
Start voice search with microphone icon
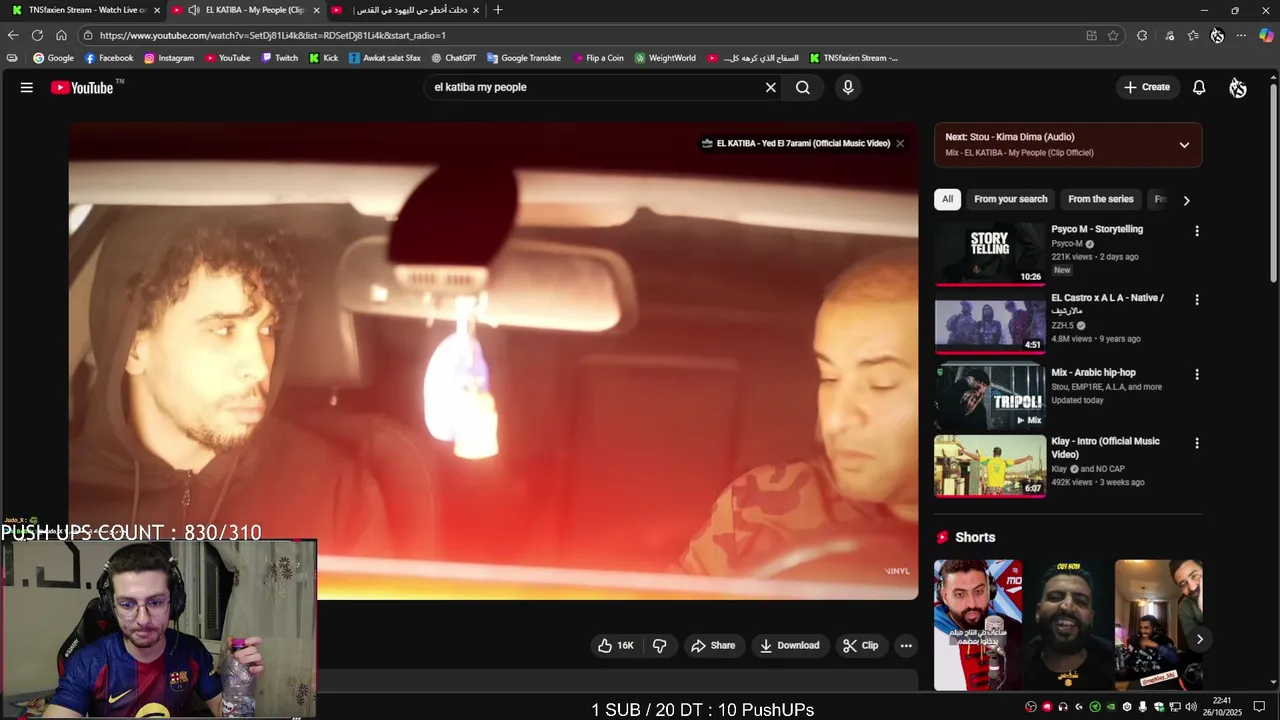coord(848,87)
